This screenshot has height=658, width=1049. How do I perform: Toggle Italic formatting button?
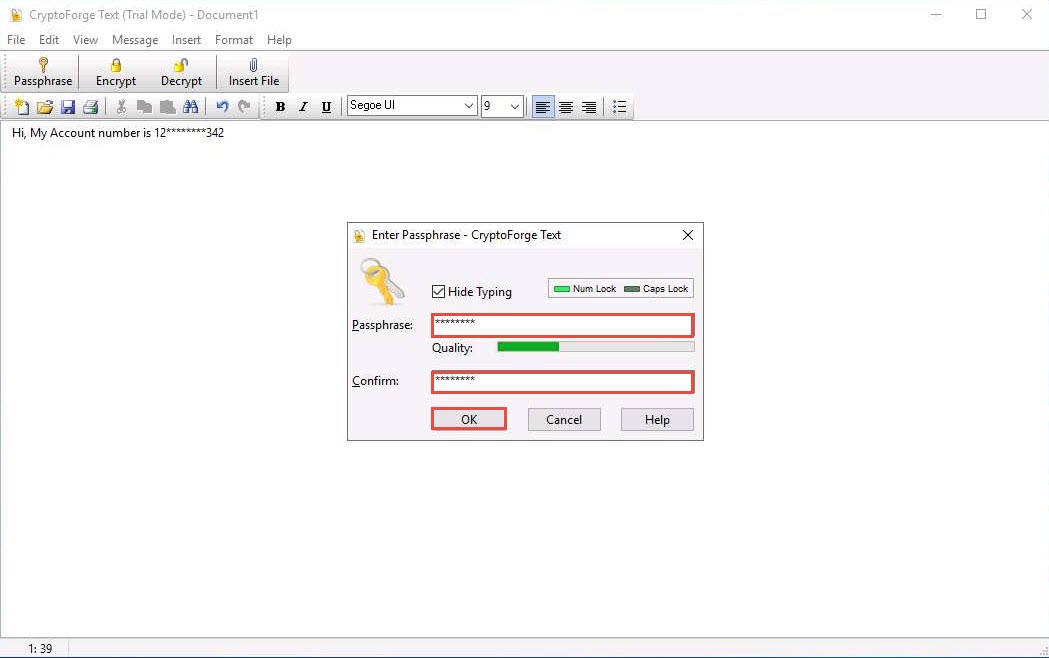point(303,107)
